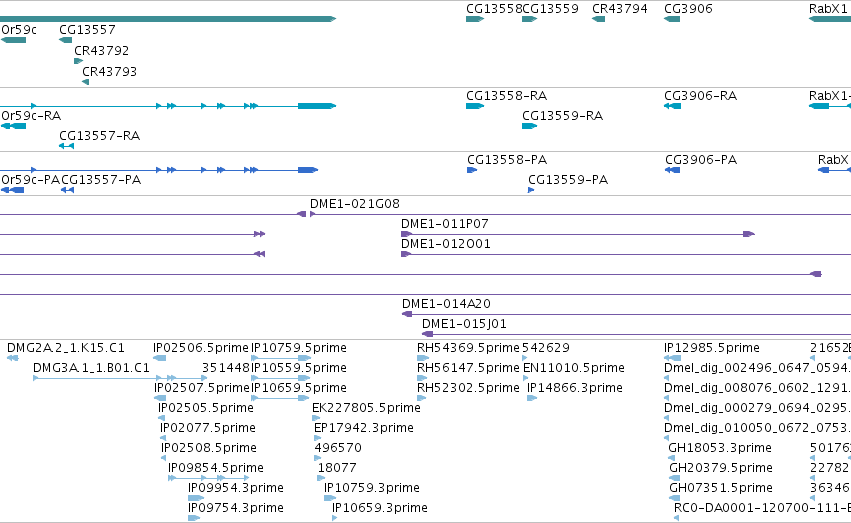The width and height of the screenshot is (851, 523).
Task: Click IP02507.5prime feature label
Action: tap(201, 388)
